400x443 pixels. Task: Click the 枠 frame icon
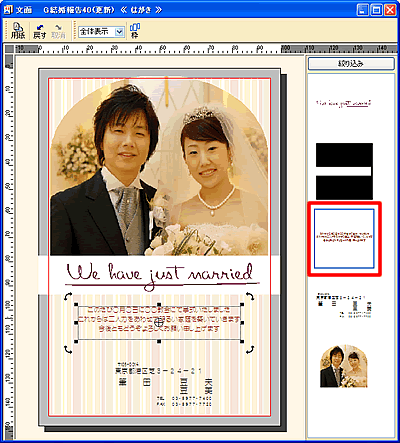[135, 30]
